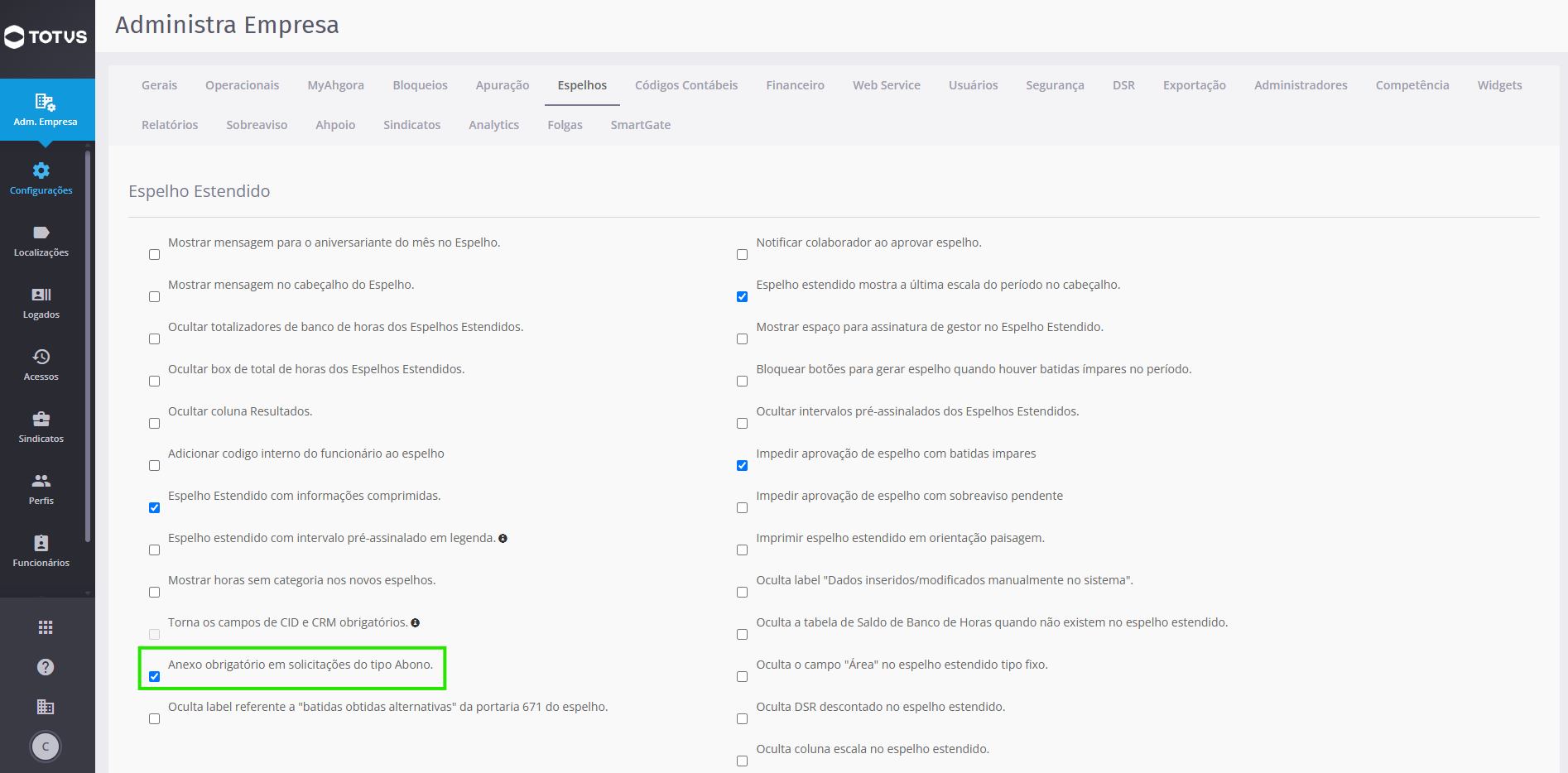Open Acessos history icon

[41, 357]
